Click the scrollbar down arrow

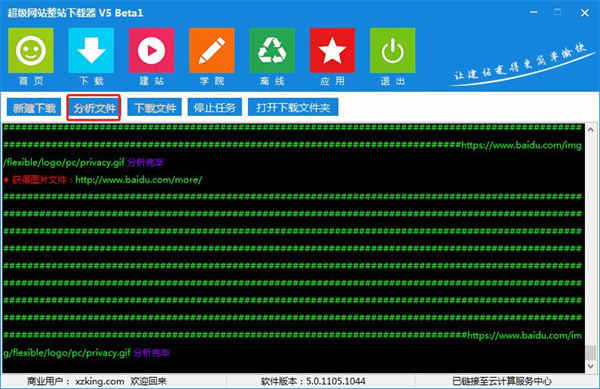pos(590,366)
